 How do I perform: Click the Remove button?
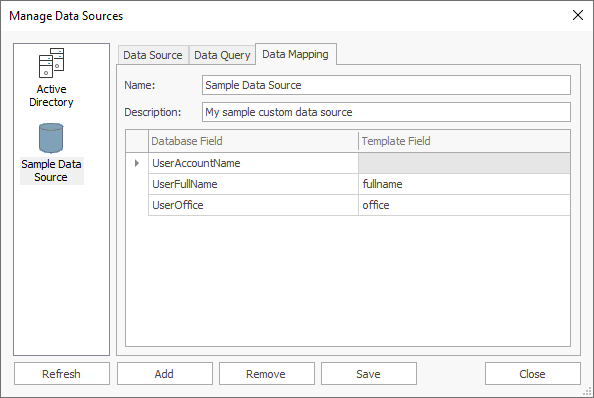[266, 374]
